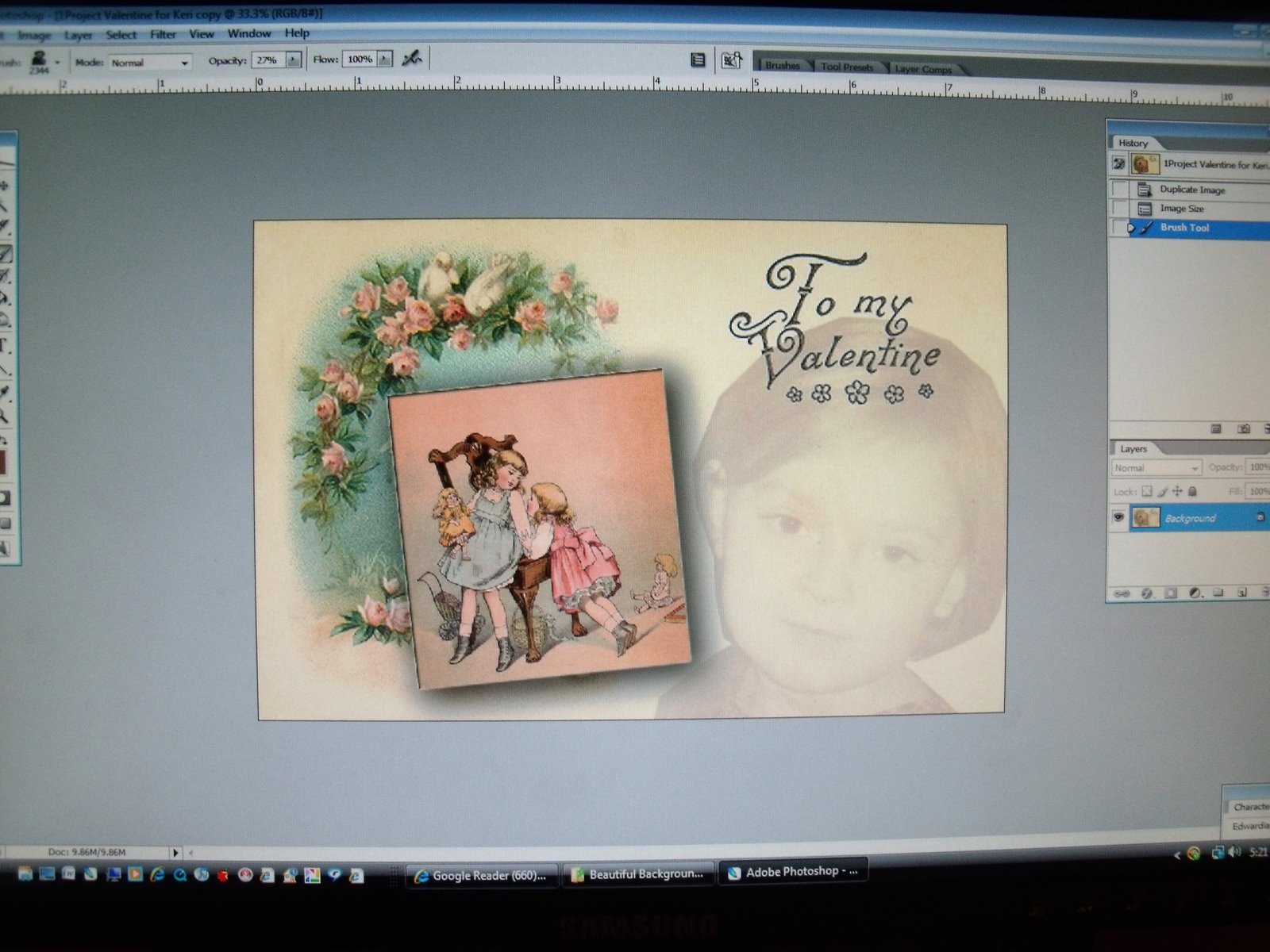Open the Help menu

point(297,33)
